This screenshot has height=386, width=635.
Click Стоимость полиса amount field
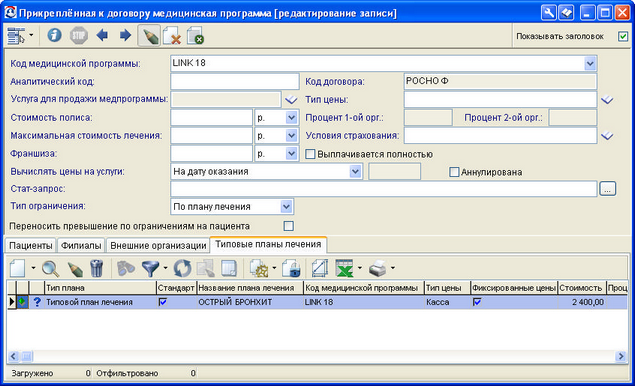(x=211, y=117)
